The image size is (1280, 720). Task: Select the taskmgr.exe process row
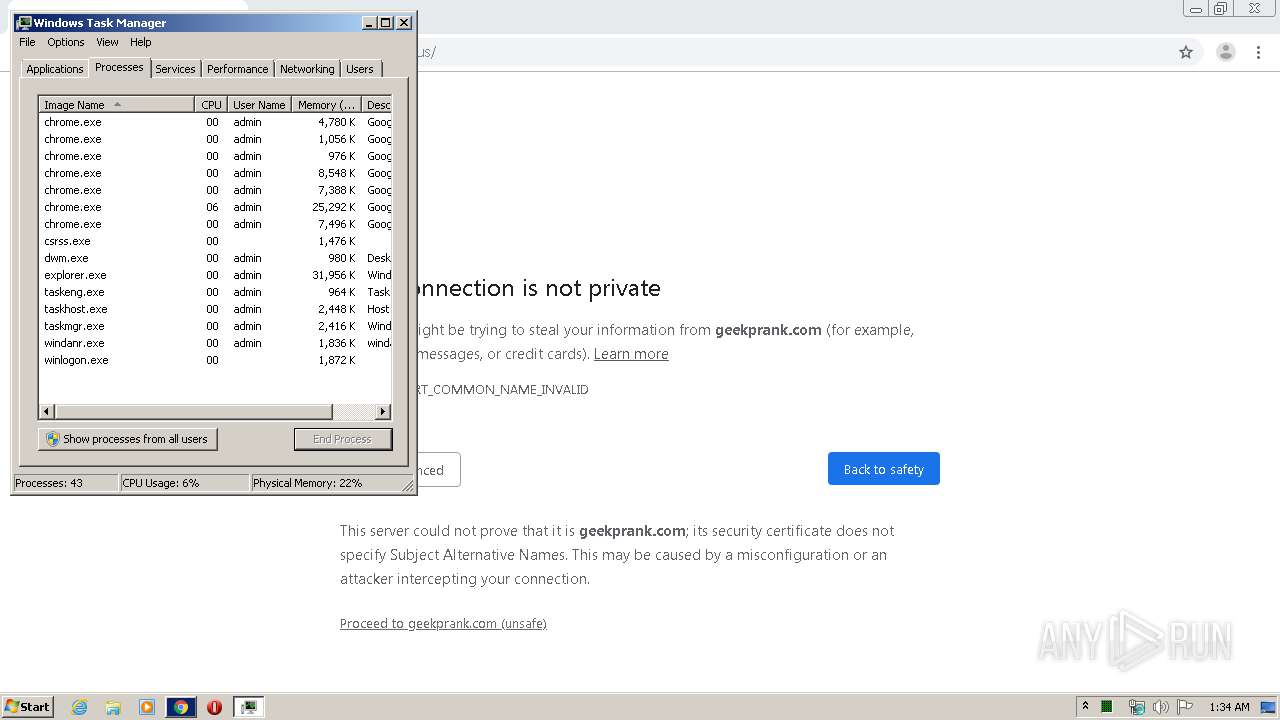pyautogui.click(x=215, y=326)
